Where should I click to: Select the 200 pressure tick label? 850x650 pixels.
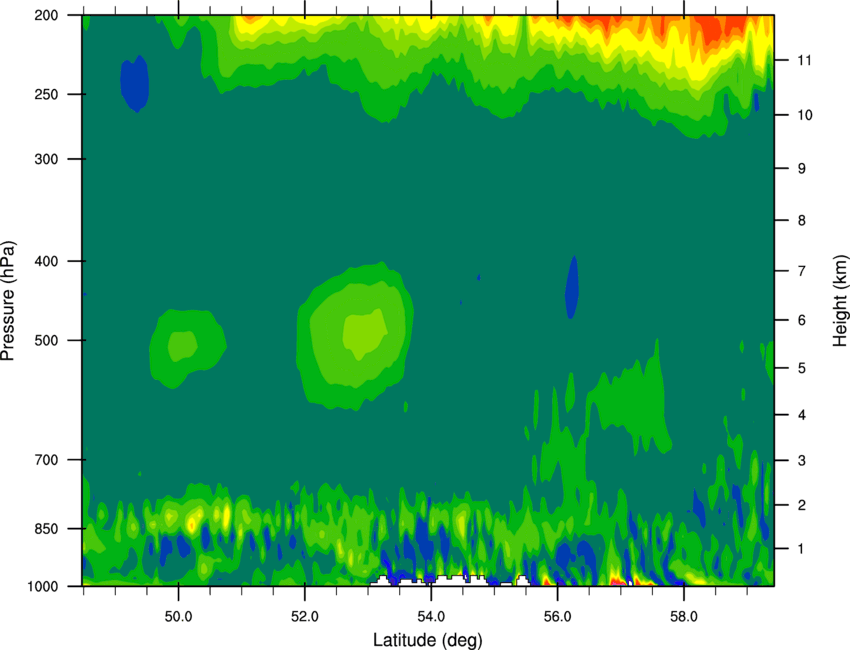[47, 16]
